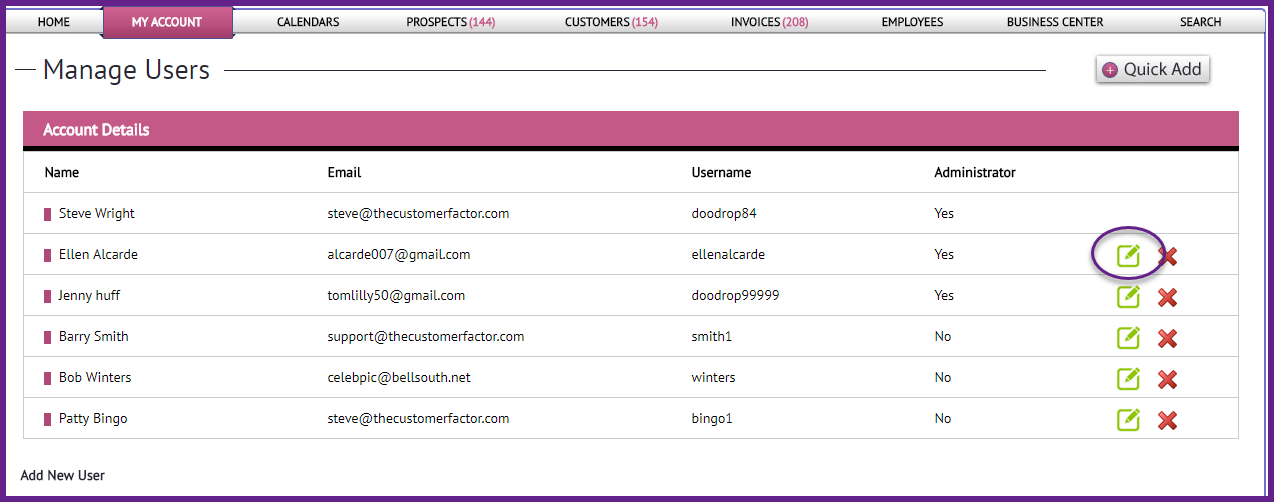This screenshot has width=1274, height=502.
Task: Open the HOME tab
Action: pyautogui.click(x=54, y=22)
